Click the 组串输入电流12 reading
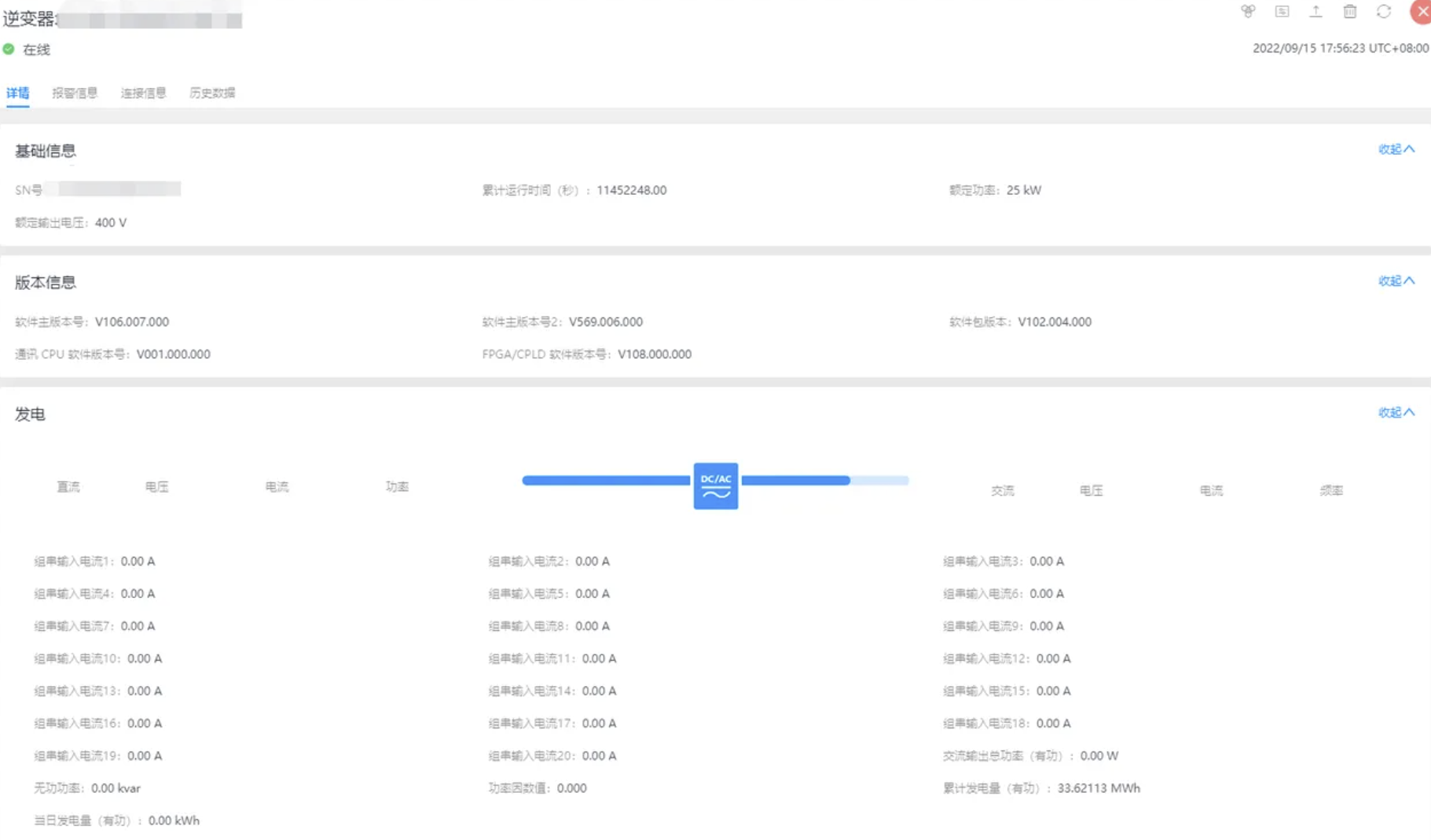Image resolution: width=1431 pixels, height=840 pixels. click(x=1007, y=658)
